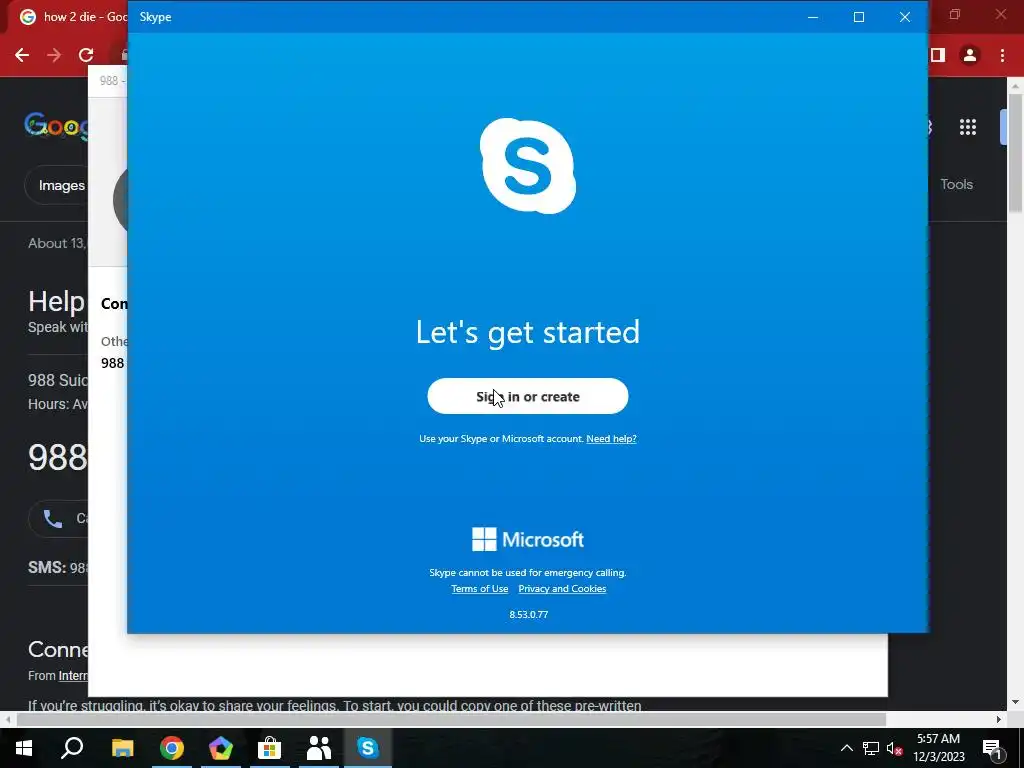Click the SMS label in Chrome
1024x768 pixels.
click(47, 567)
